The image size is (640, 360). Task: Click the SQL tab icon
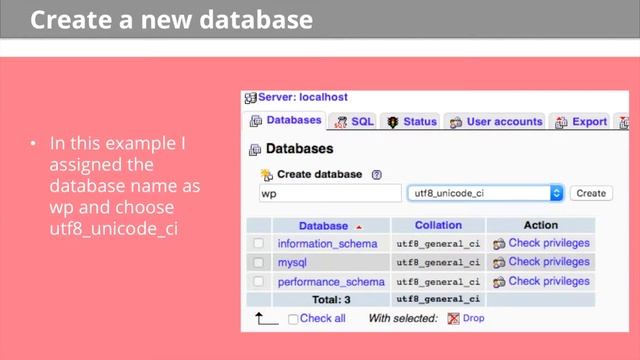340,122
